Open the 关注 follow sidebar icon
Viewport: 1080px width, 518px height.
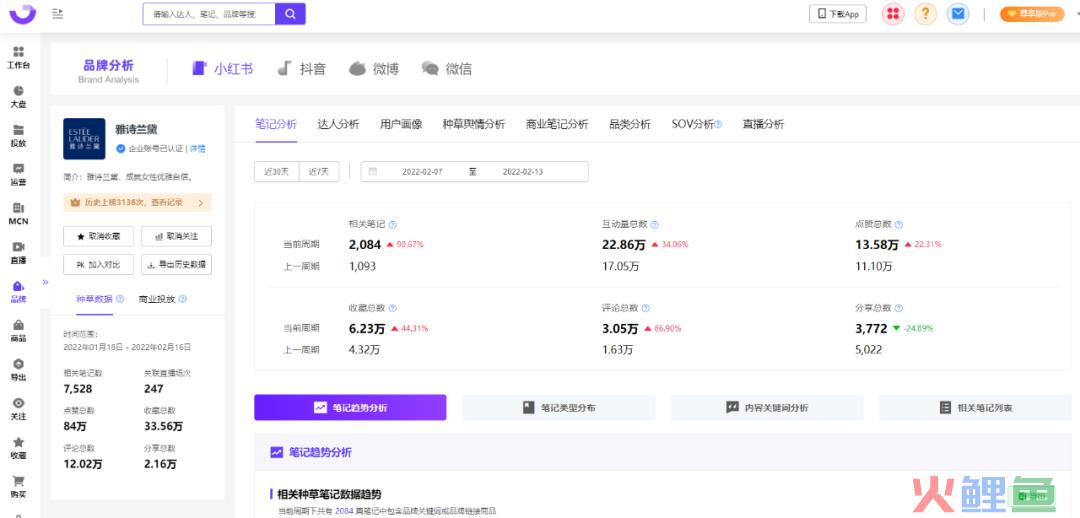click(19, 409)
